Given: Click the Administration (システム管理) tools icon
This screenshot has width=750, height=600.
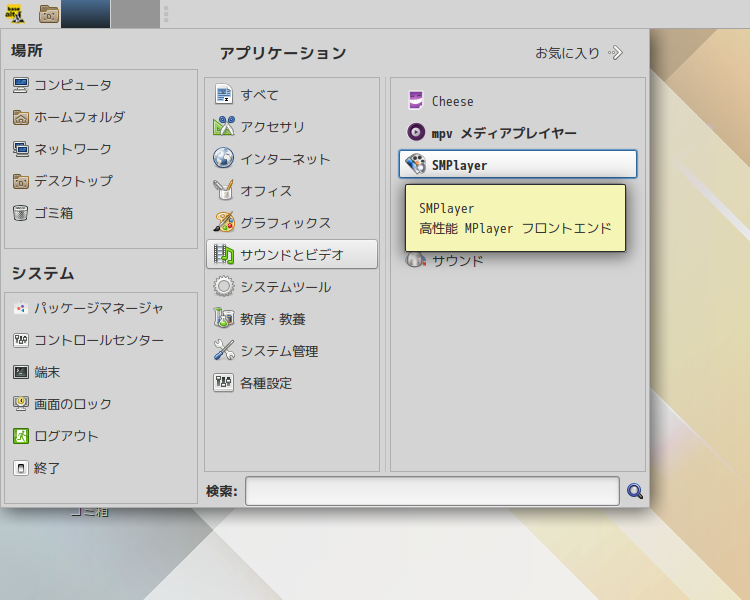Looking at the screenshot, I should tap(223, 351).
